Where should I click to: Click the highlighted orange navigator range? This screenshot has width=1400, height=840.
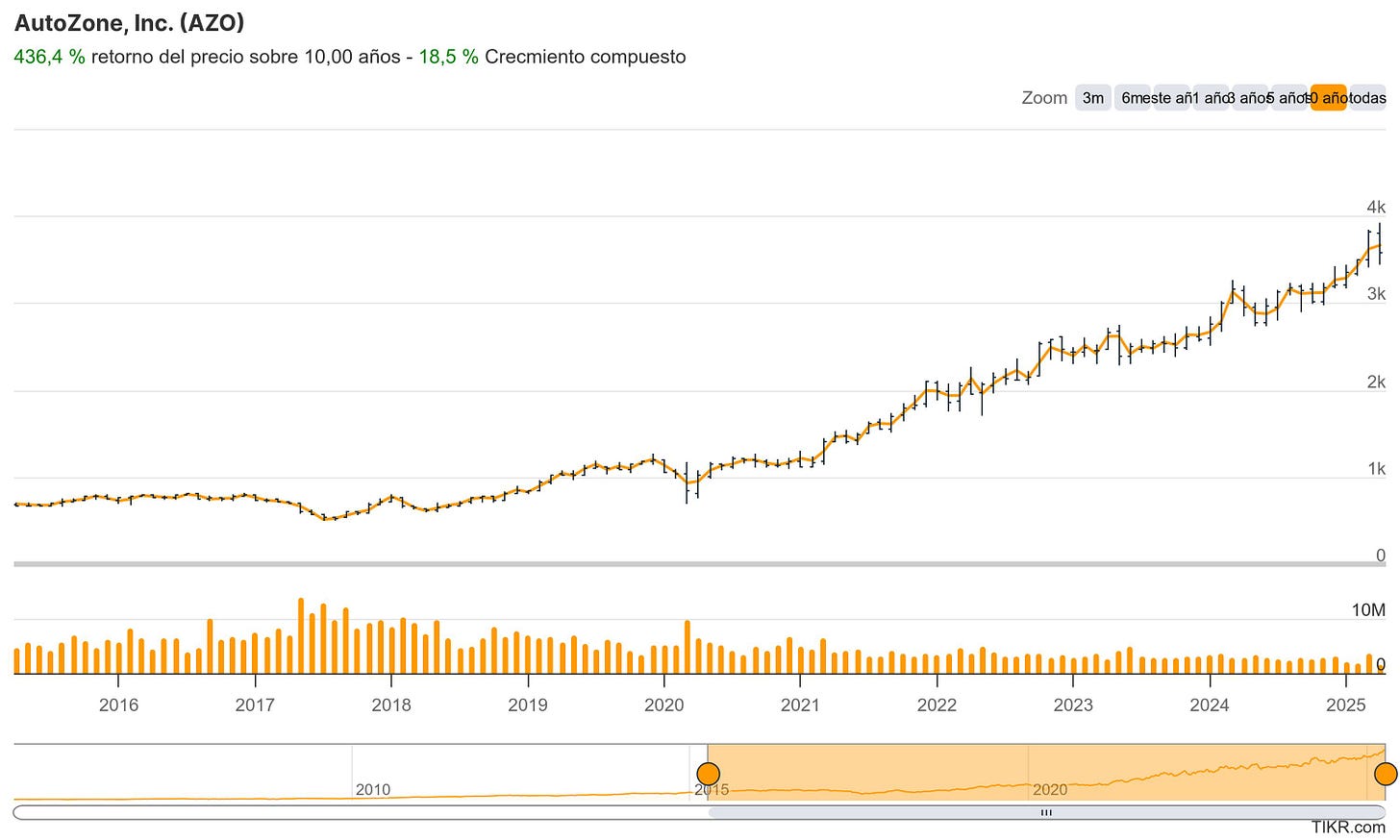coord(1046,772)
